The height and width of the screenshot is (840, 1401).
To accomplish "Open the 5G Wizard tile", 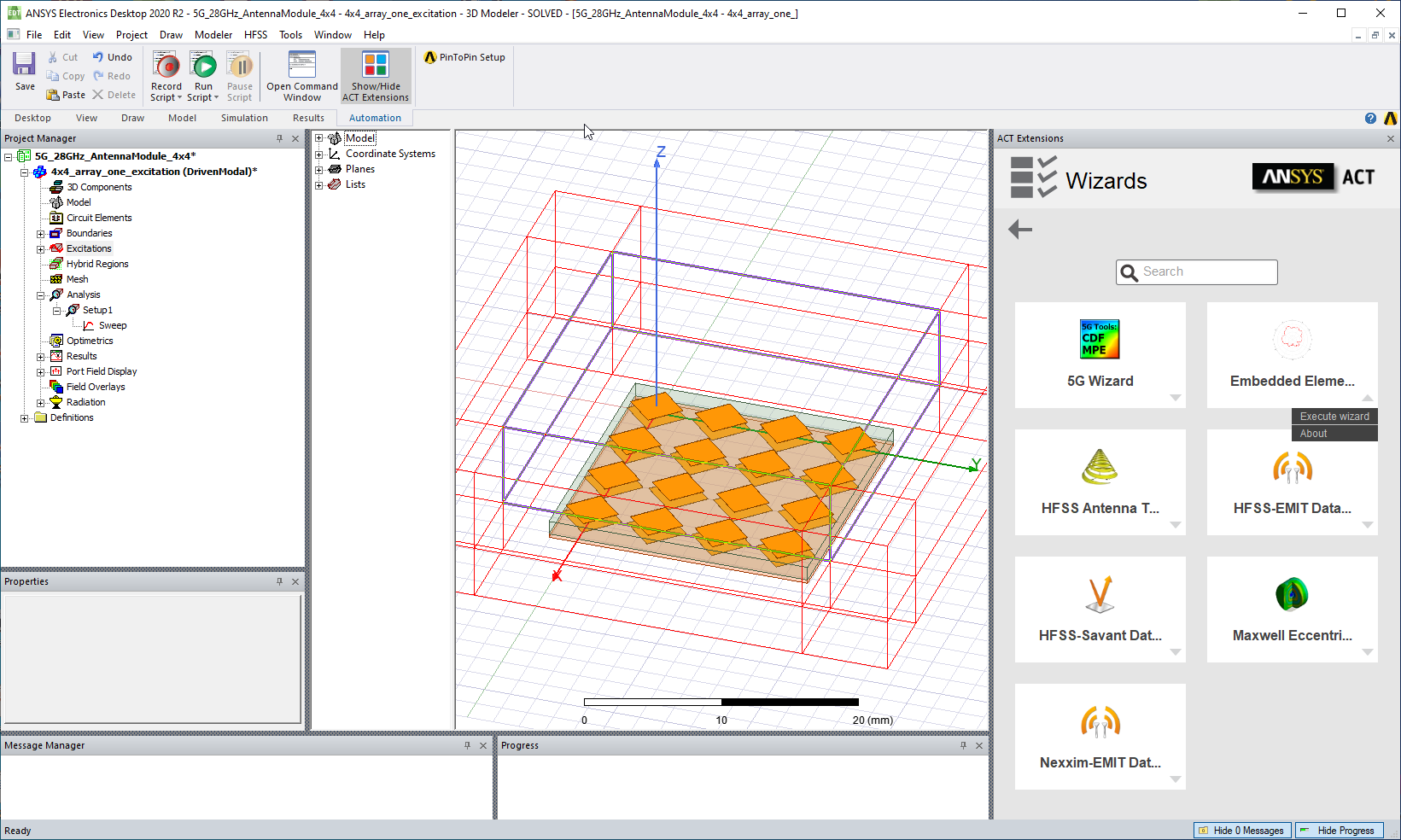I will tap(1100, 355).
